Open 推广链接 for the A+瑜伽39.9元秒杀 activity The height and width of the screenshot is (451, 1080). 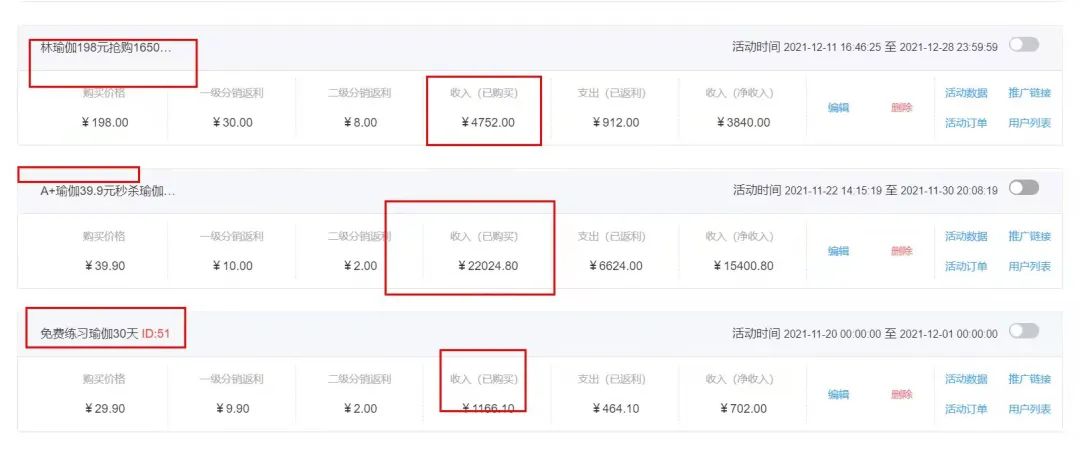pyautogui.click(x=1029, y=237)
